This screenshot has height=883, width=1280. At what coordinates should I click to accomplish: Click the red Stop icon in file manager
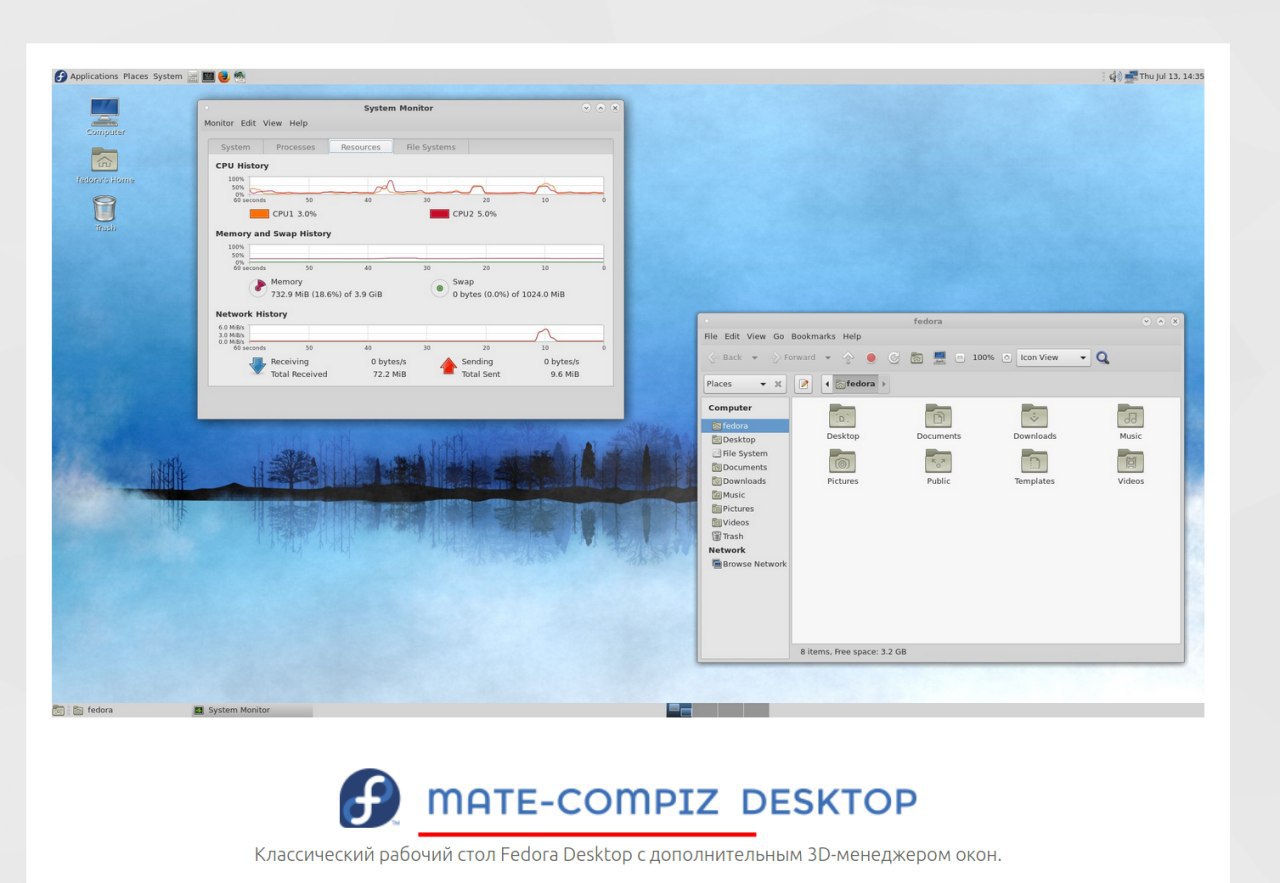pos(871,357)
